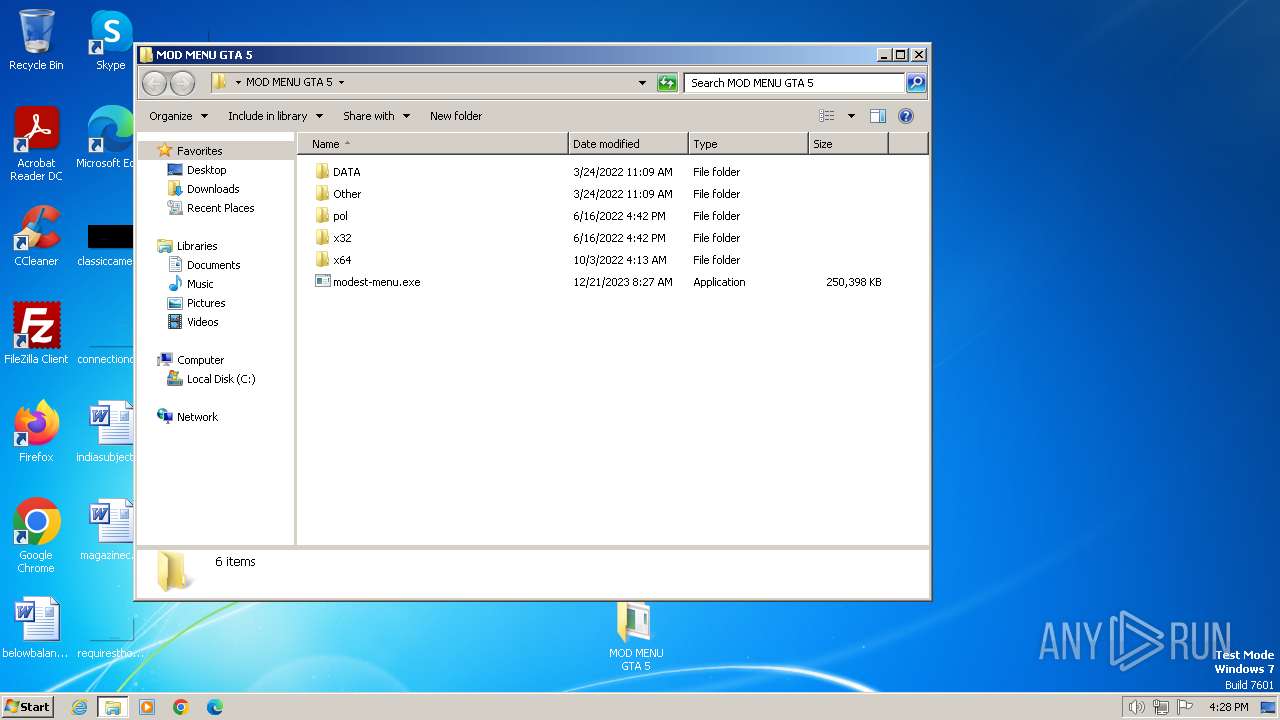
Task: Change view using the views icon
Action: (826, 116)
